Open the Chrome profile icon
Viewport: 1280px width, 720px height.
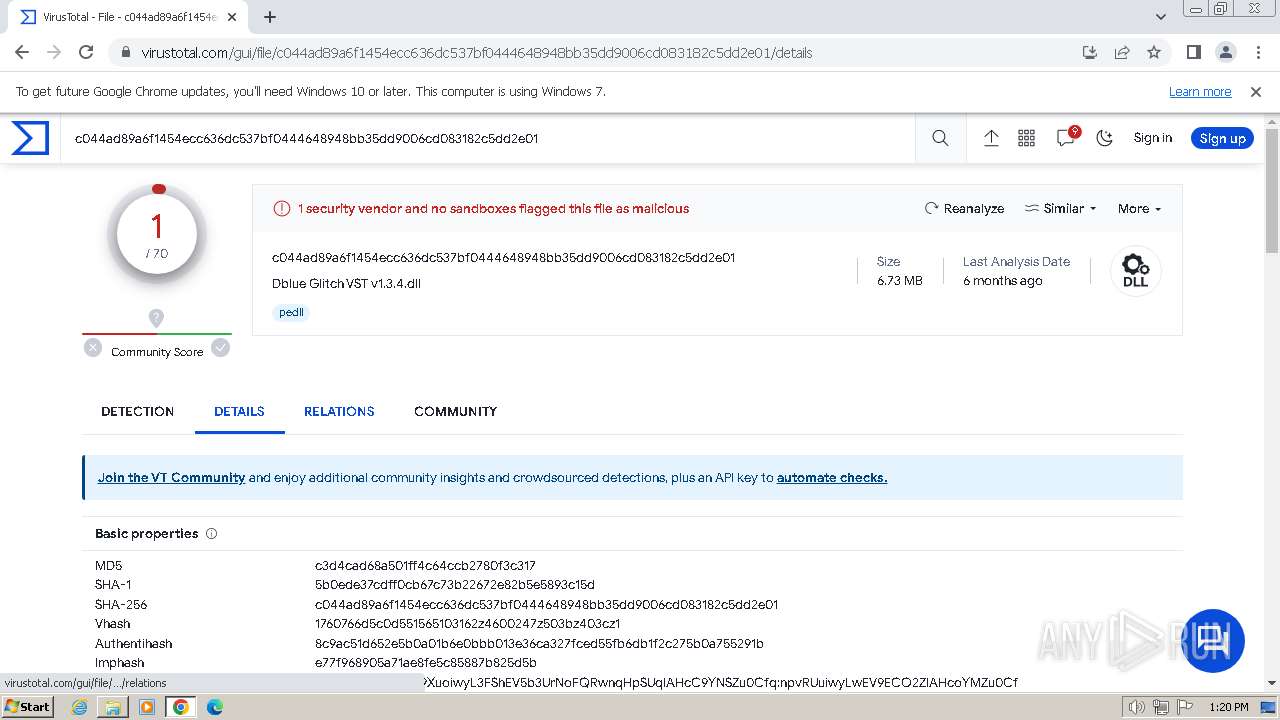[1225, 52]
